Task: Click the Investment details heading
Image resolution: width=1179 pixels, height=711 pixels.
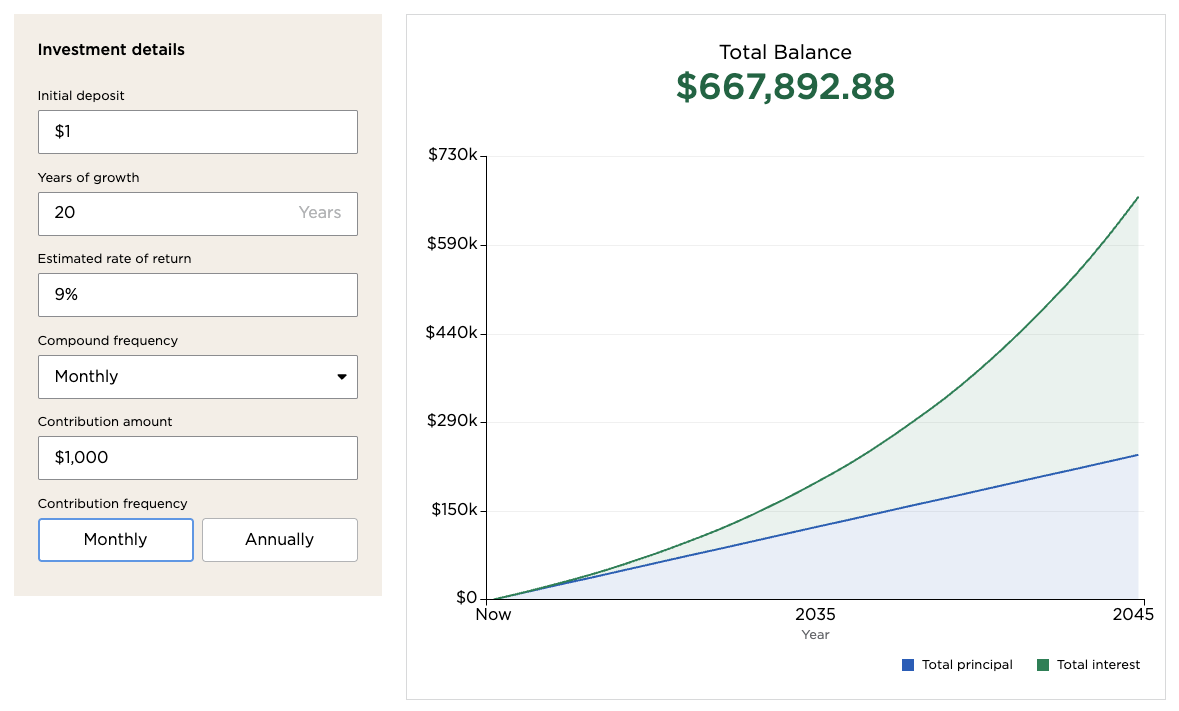Action: (111, 50)
